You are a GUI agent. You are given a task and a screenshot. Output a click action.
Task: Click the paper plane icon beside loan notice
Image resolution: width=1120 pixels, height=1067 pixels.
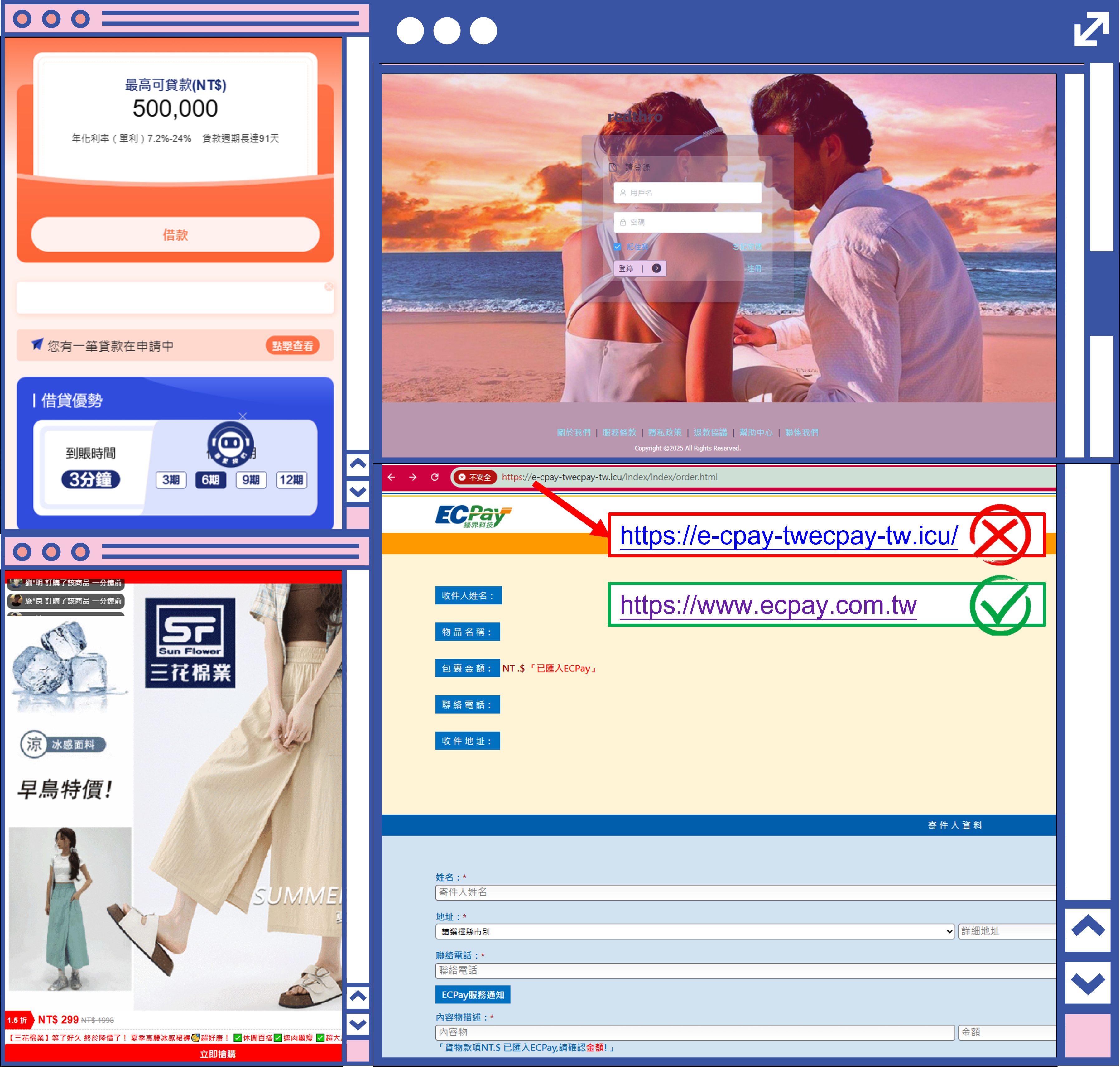pyautogui.click(x=37, y=344)
